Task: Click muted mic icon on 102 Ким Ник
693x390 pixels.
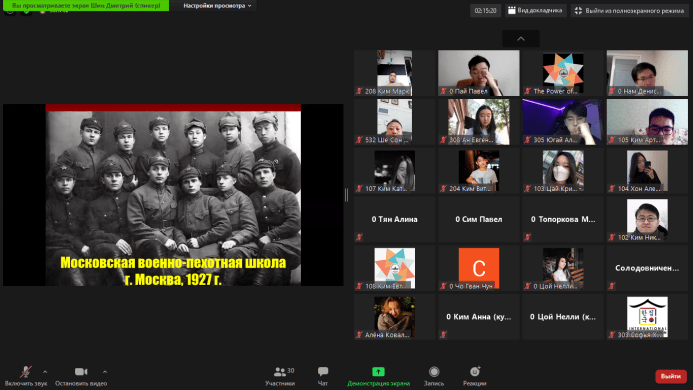Action: click(x=612, y=237)
